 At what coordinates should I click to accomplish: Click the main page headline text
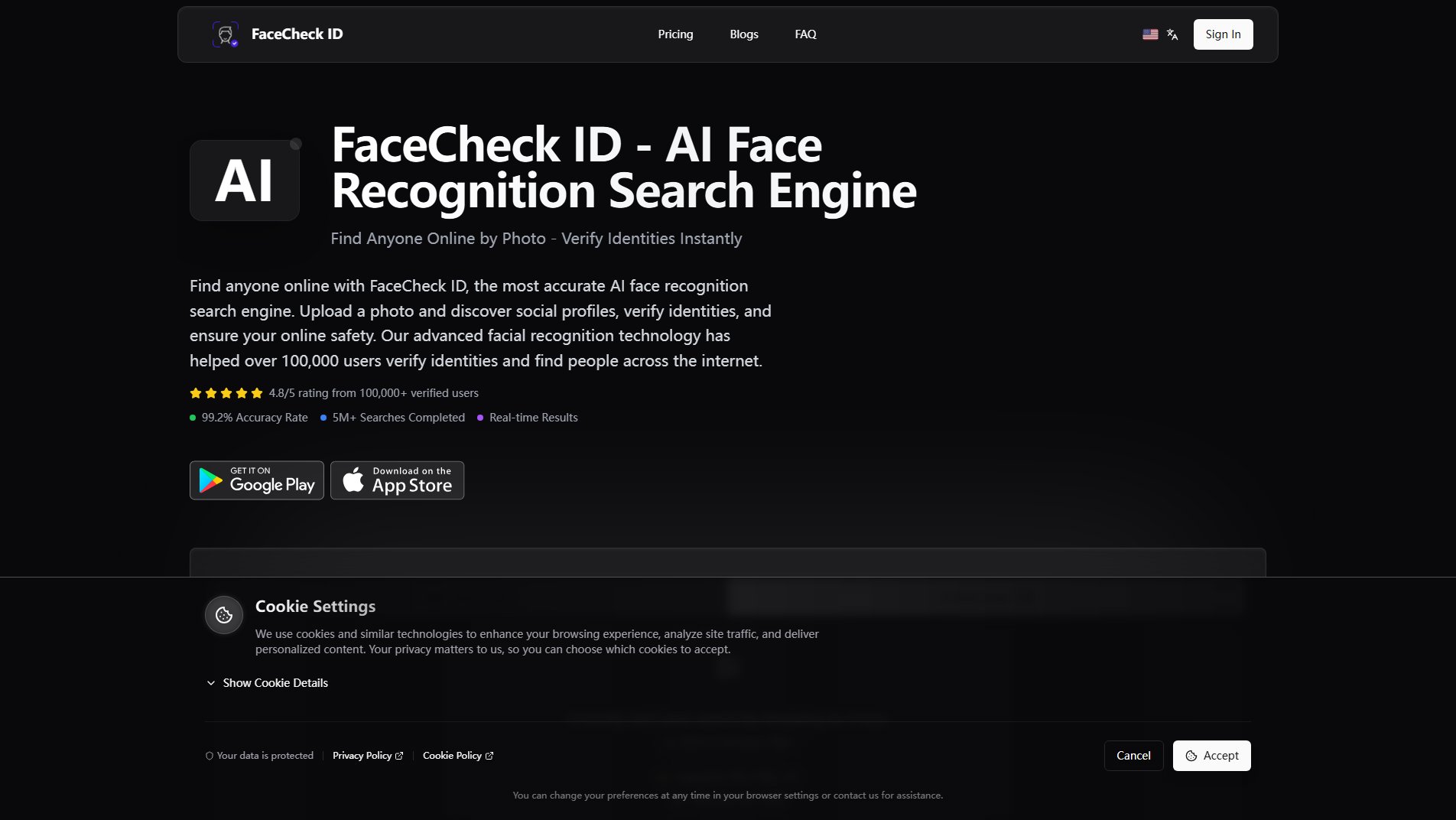click(623, 167)
